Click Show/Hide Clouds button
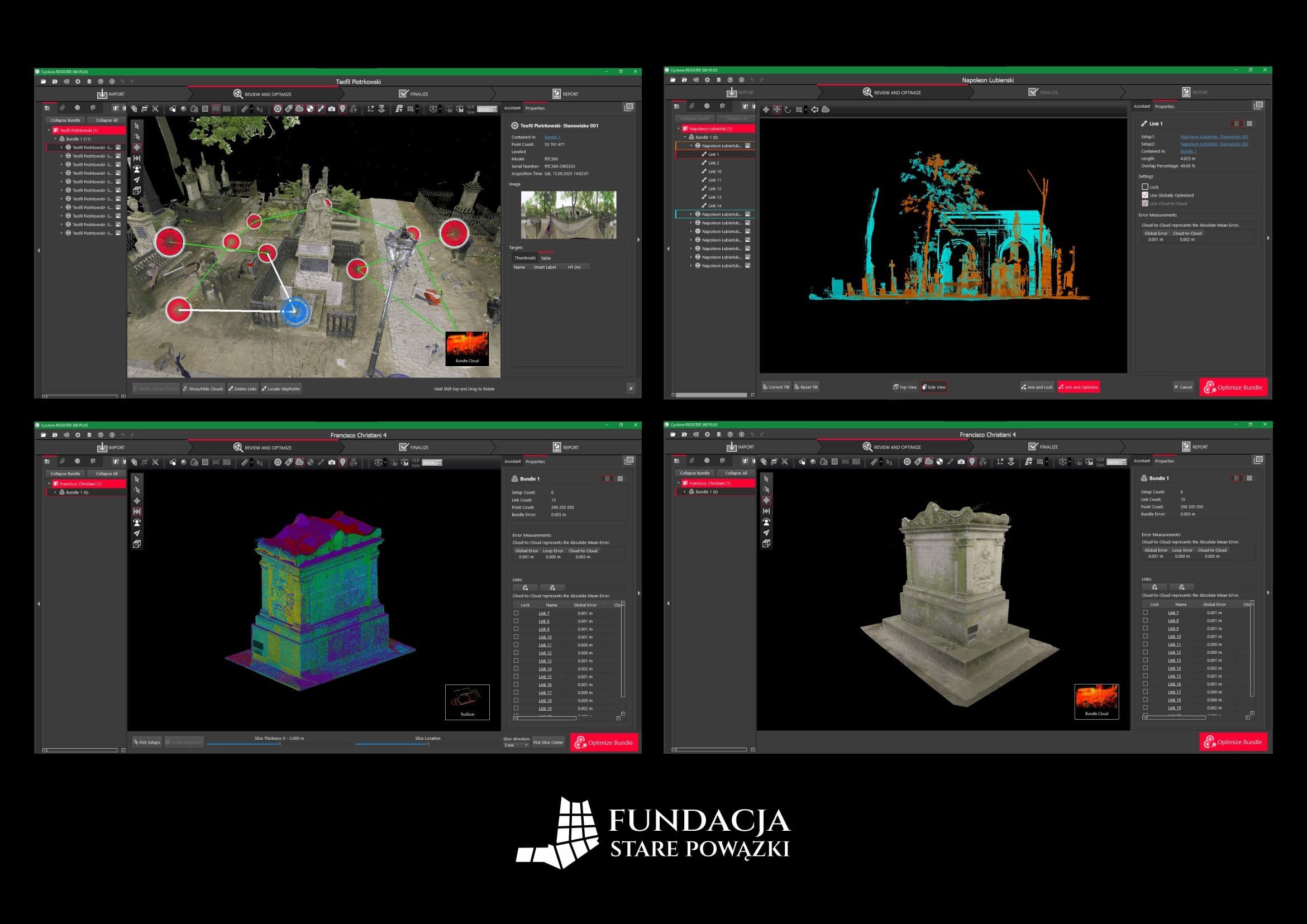Screen dimensions: 1307x924 point(203,389)
